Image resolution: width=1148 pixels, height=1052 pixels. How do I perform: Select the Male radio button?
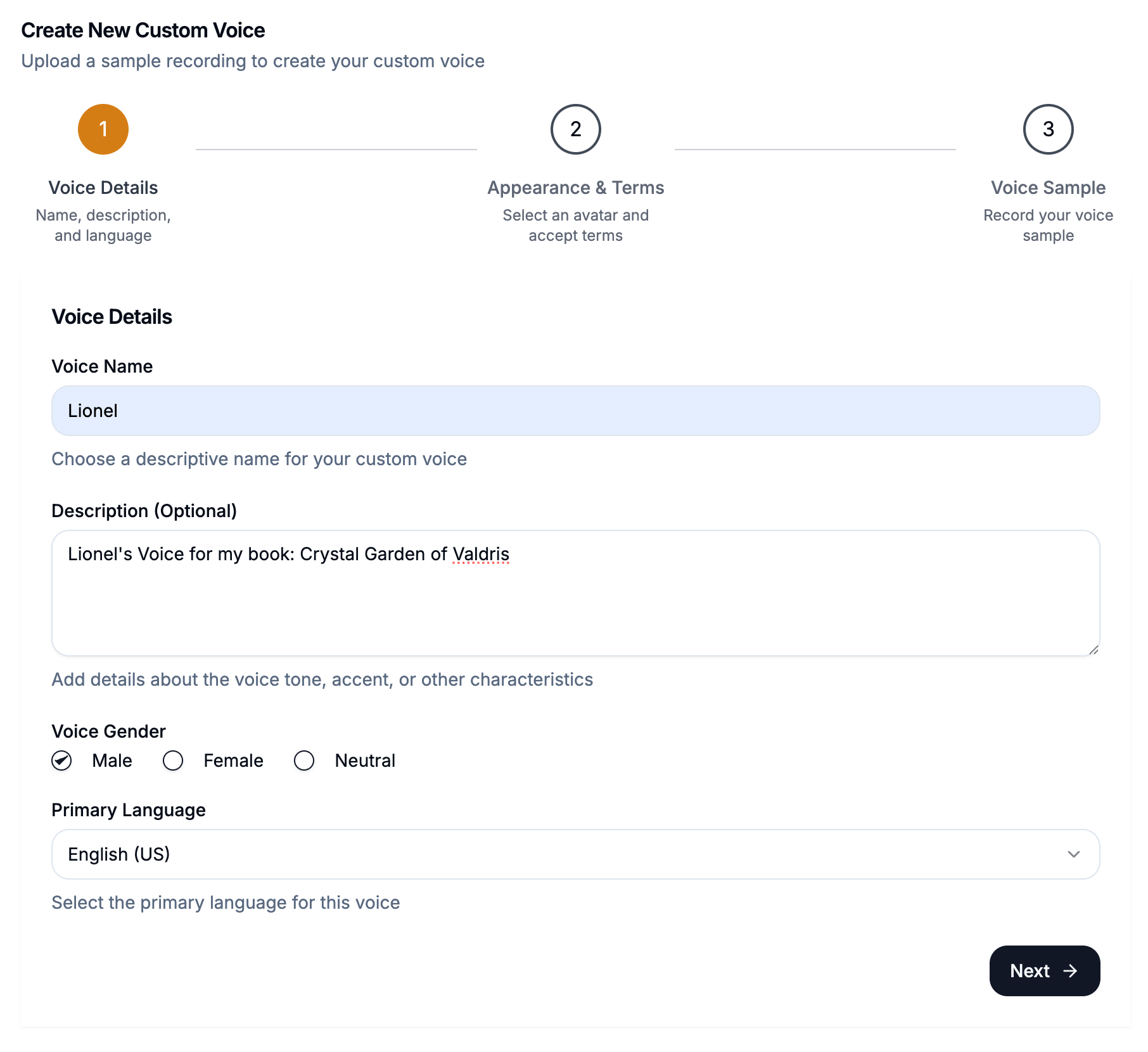tap(62, 760)
